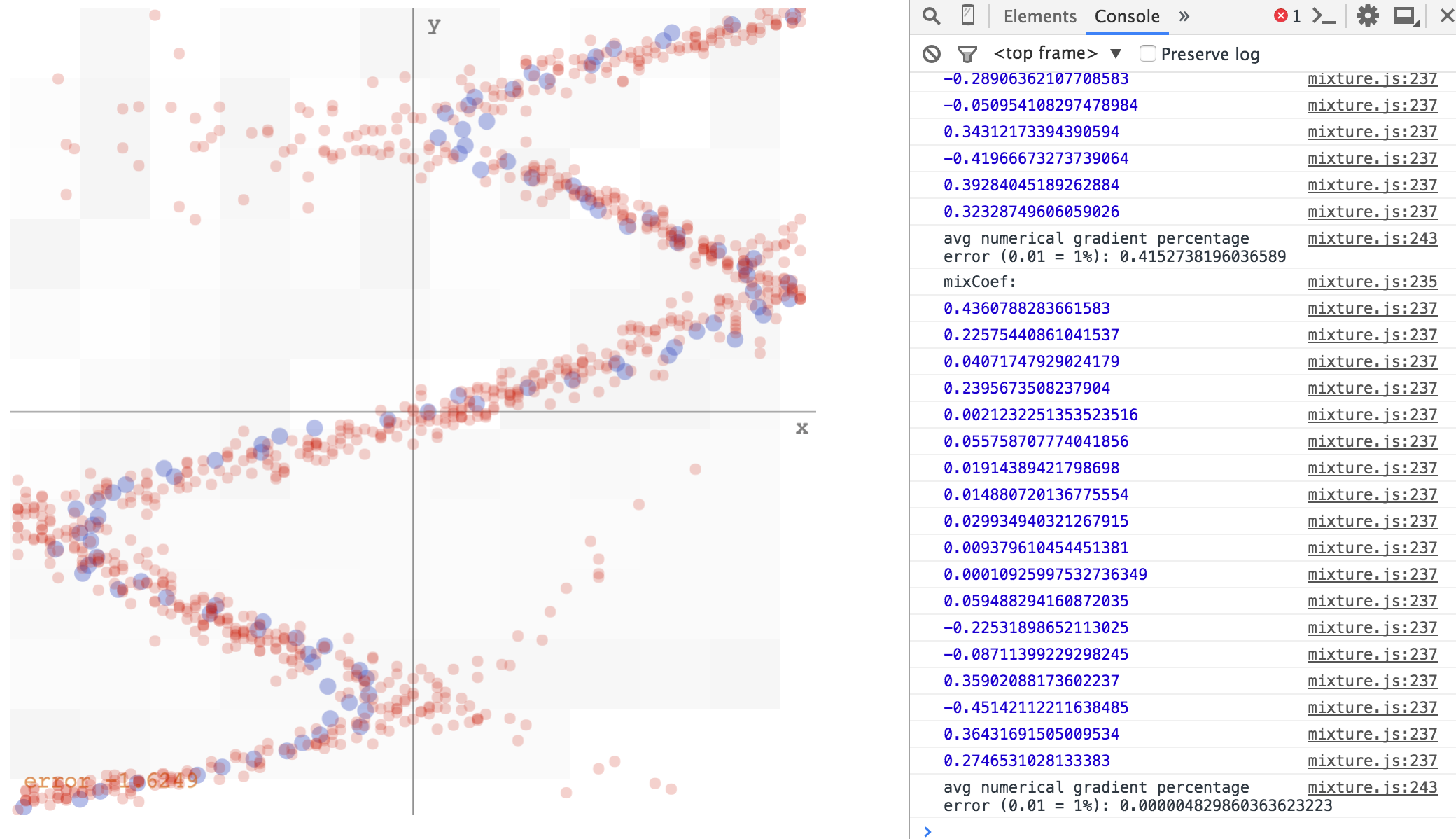Change DevTools dock side icon
The image size is (1456, 839).
coord(1406,15)
